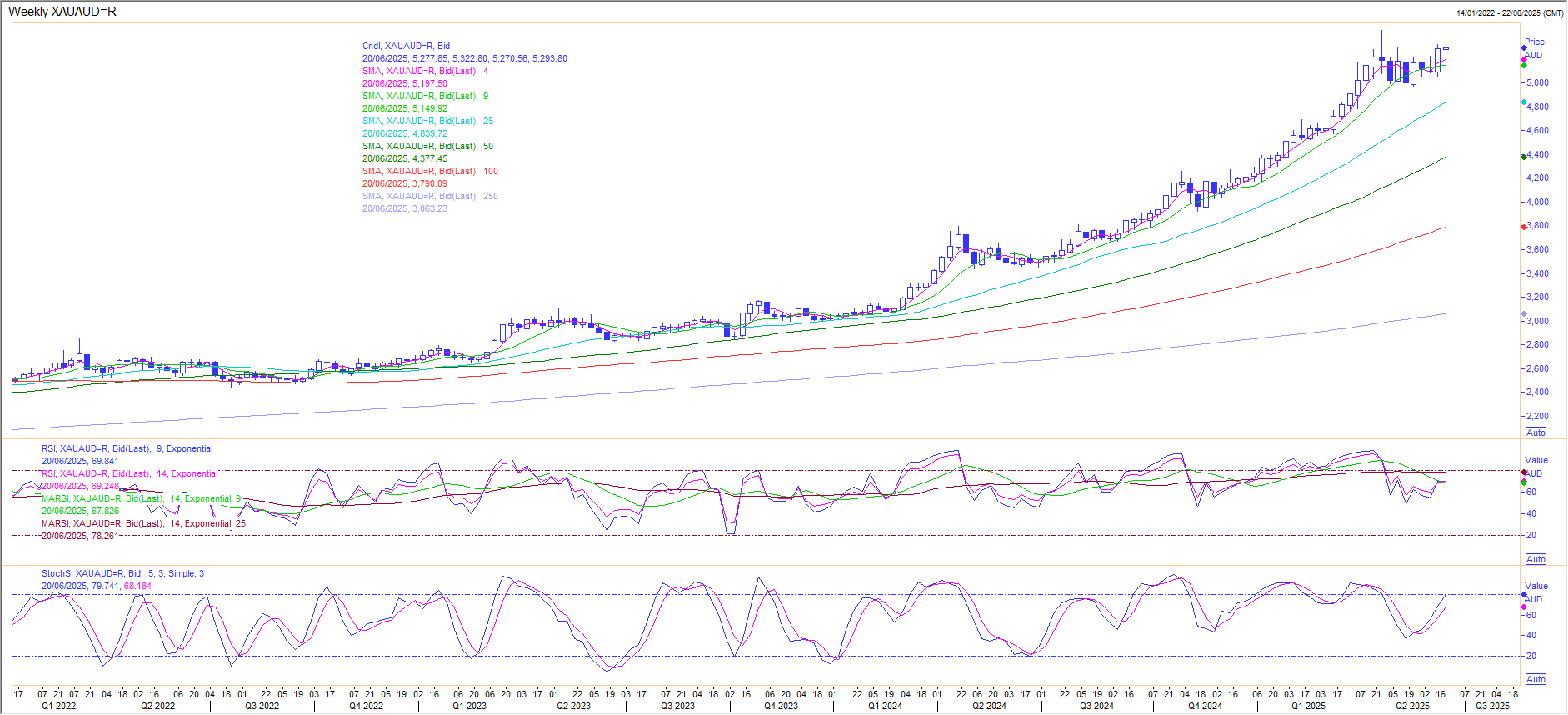Select the green MARSI 9 marker on the RSI axis

[1524, 482]
